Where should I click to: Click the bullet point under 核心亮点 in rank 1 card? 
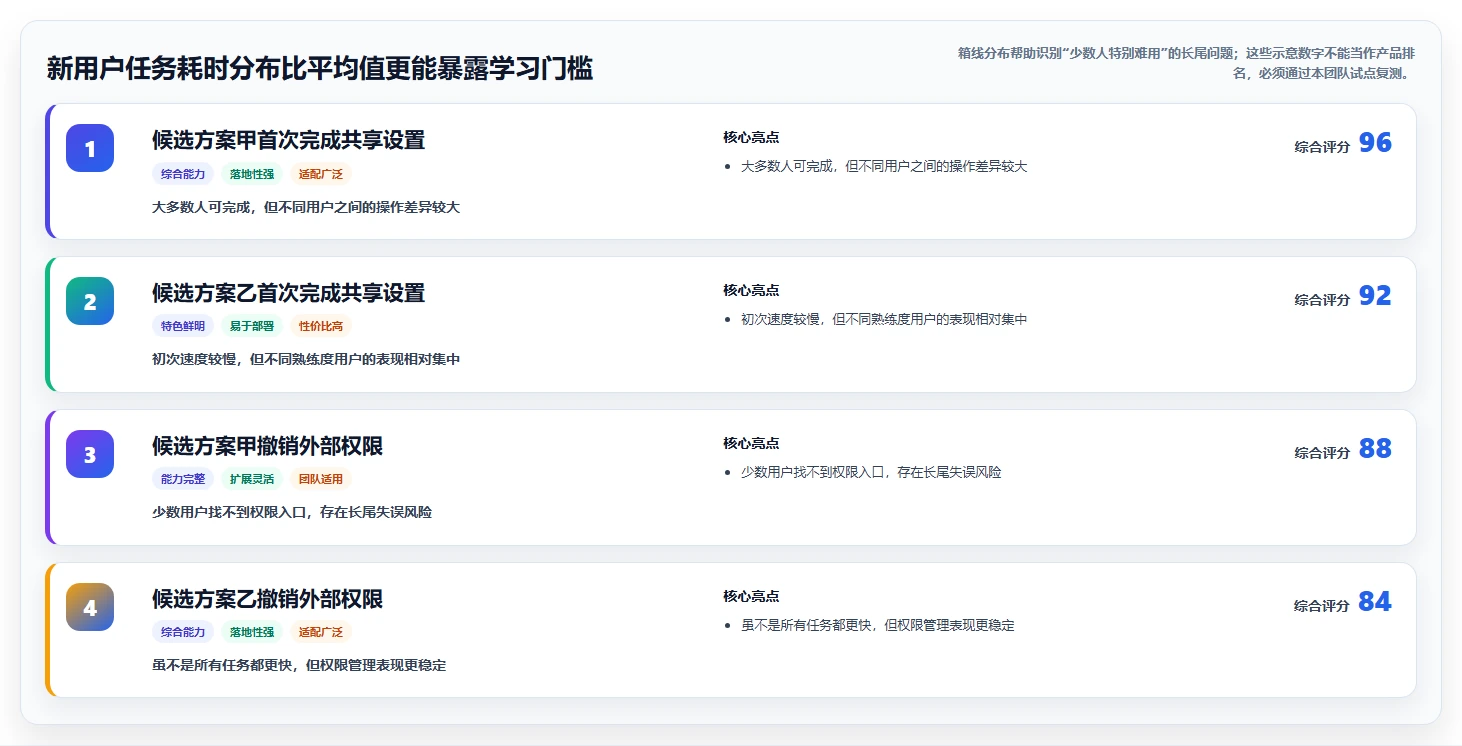[x=884, y=166]
